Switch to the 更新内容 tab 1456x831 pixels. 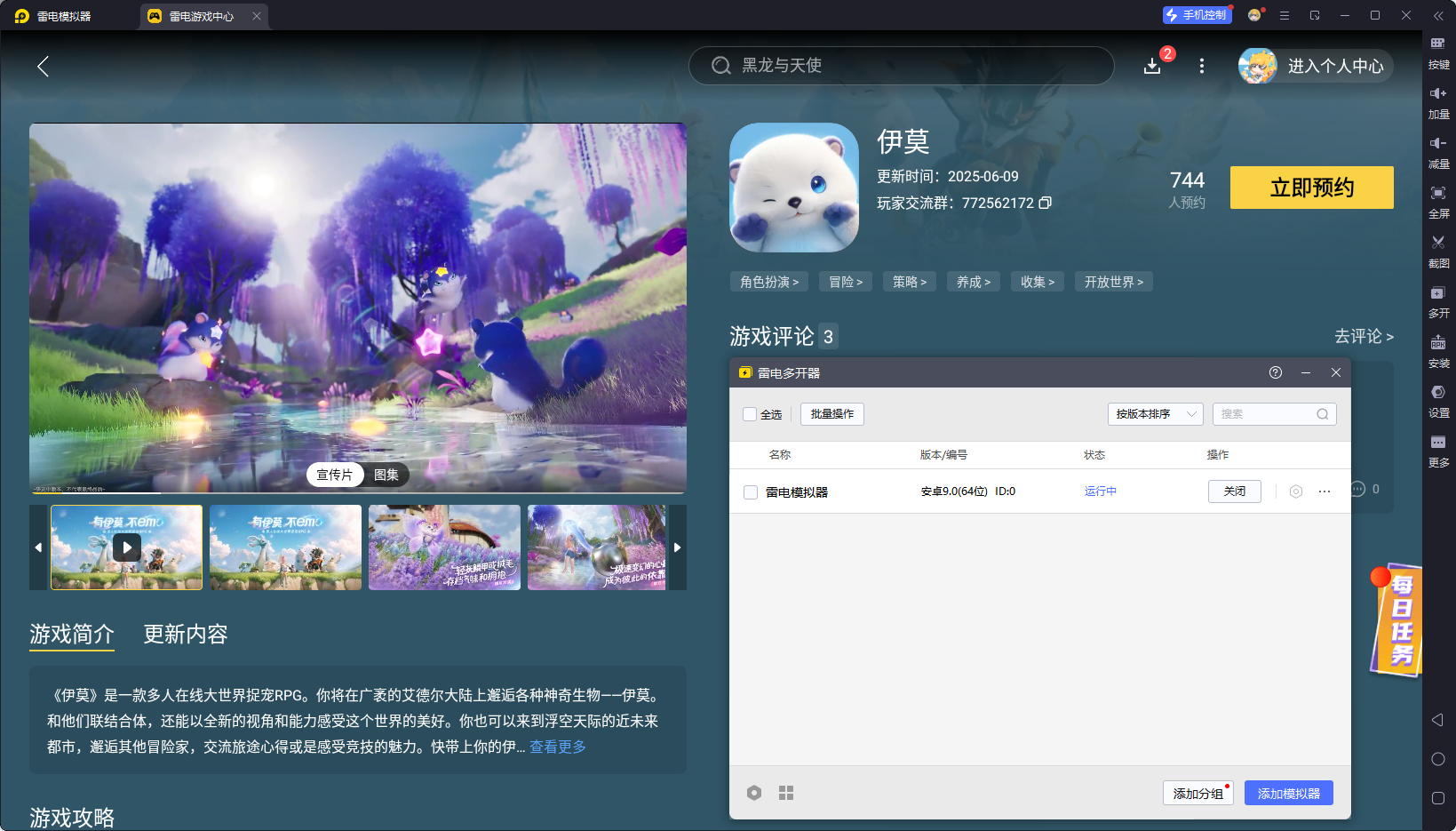[185, 634]
